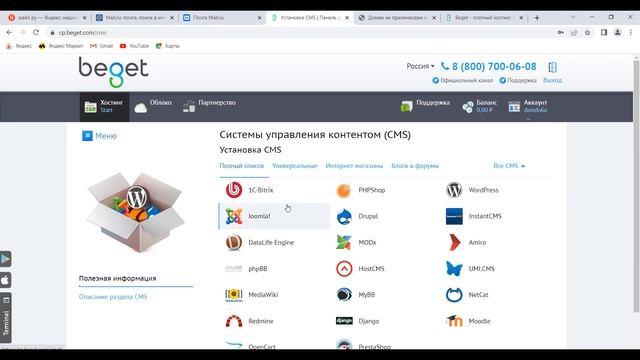Image resolution: width=640 pixels, height=360 pixels.
Task: Switch to Блоги и форумы tab
Action: (x=415, y=166)
